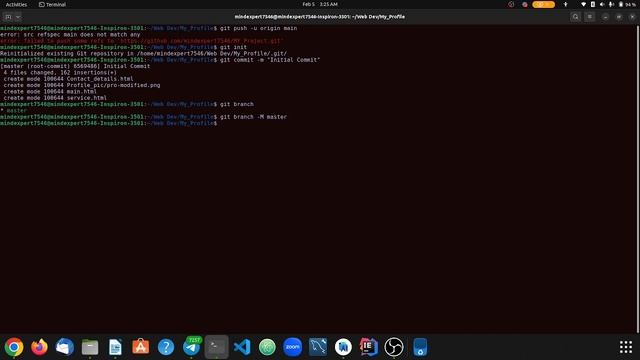Launch IntelliJ IDEA from the dock
The image size is (640, 360).
(369, 347)
